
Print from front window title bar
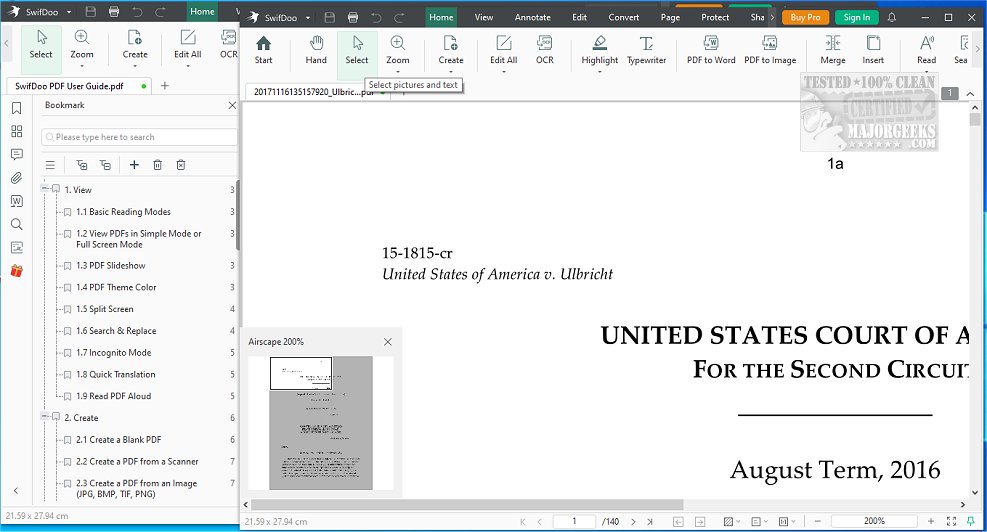coord(353,17)
